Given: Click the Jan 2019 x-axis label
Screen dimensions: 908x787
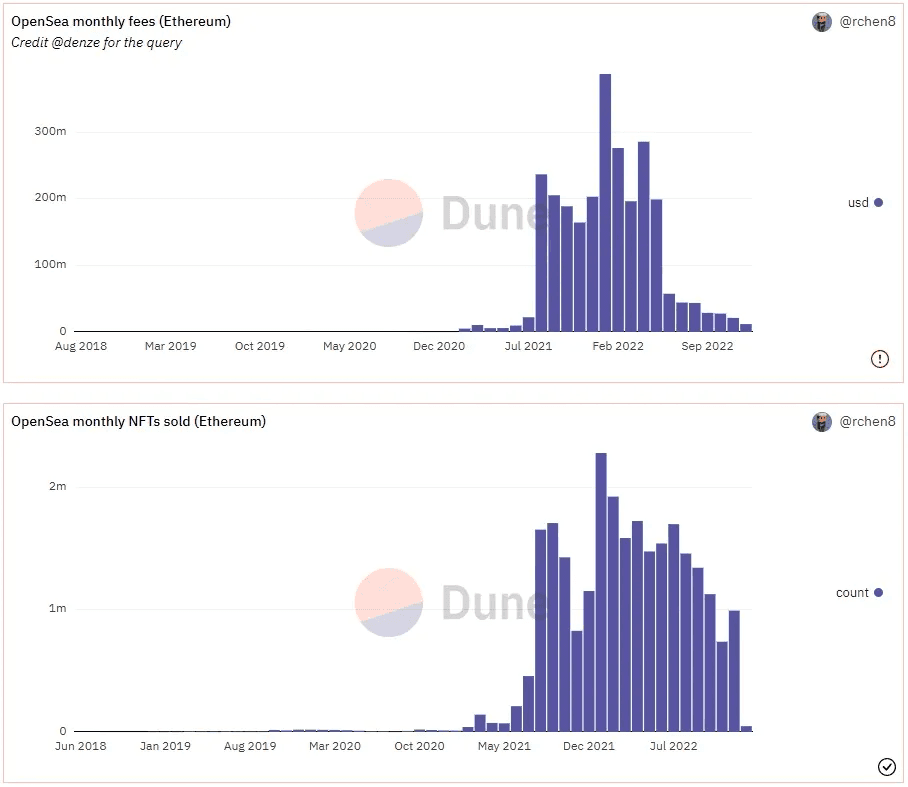Looking at the screenshot, I should 165,746.
